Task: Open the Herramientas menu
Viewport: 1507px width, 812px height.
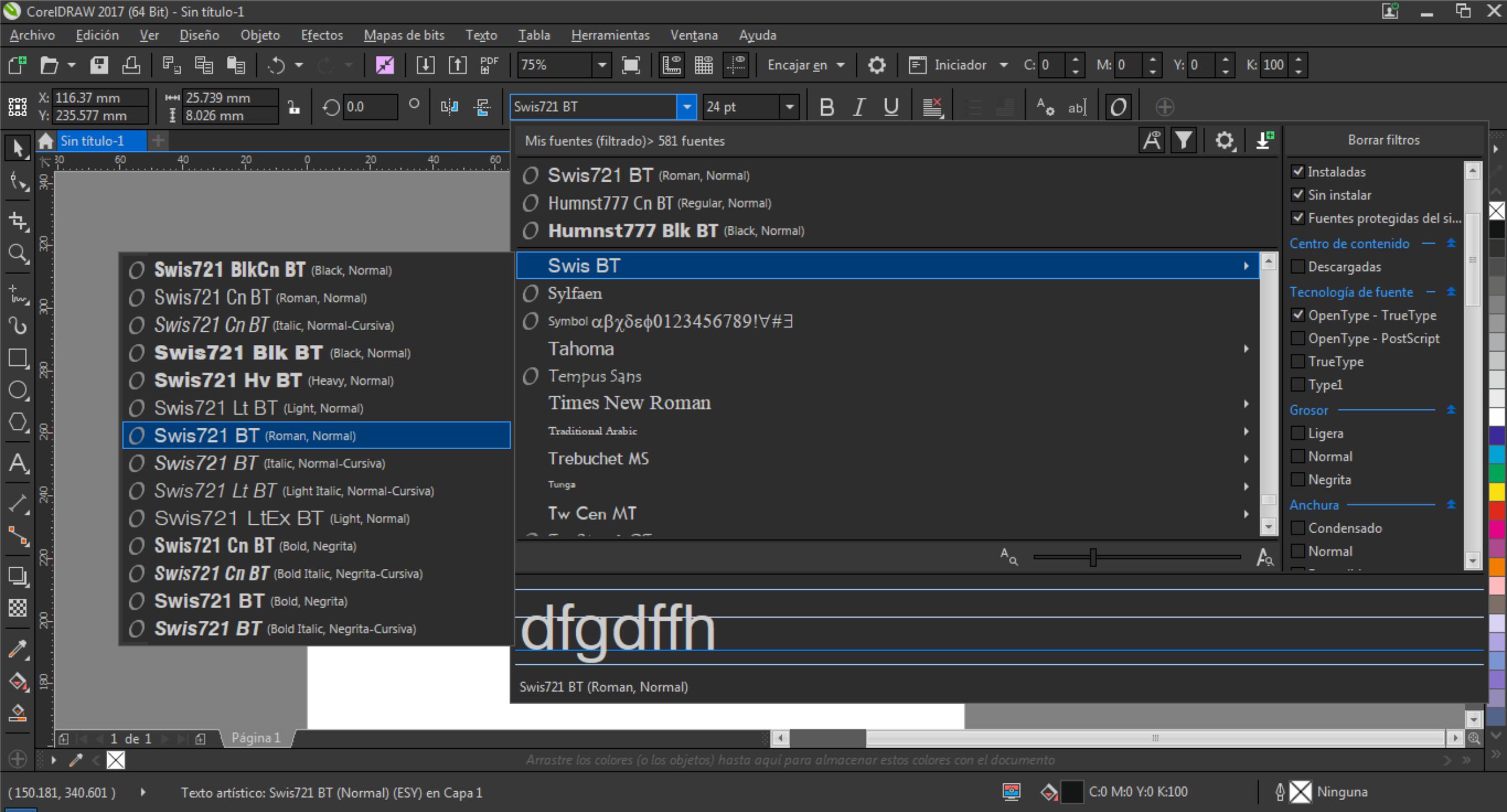Action: [x=610, y=35]
